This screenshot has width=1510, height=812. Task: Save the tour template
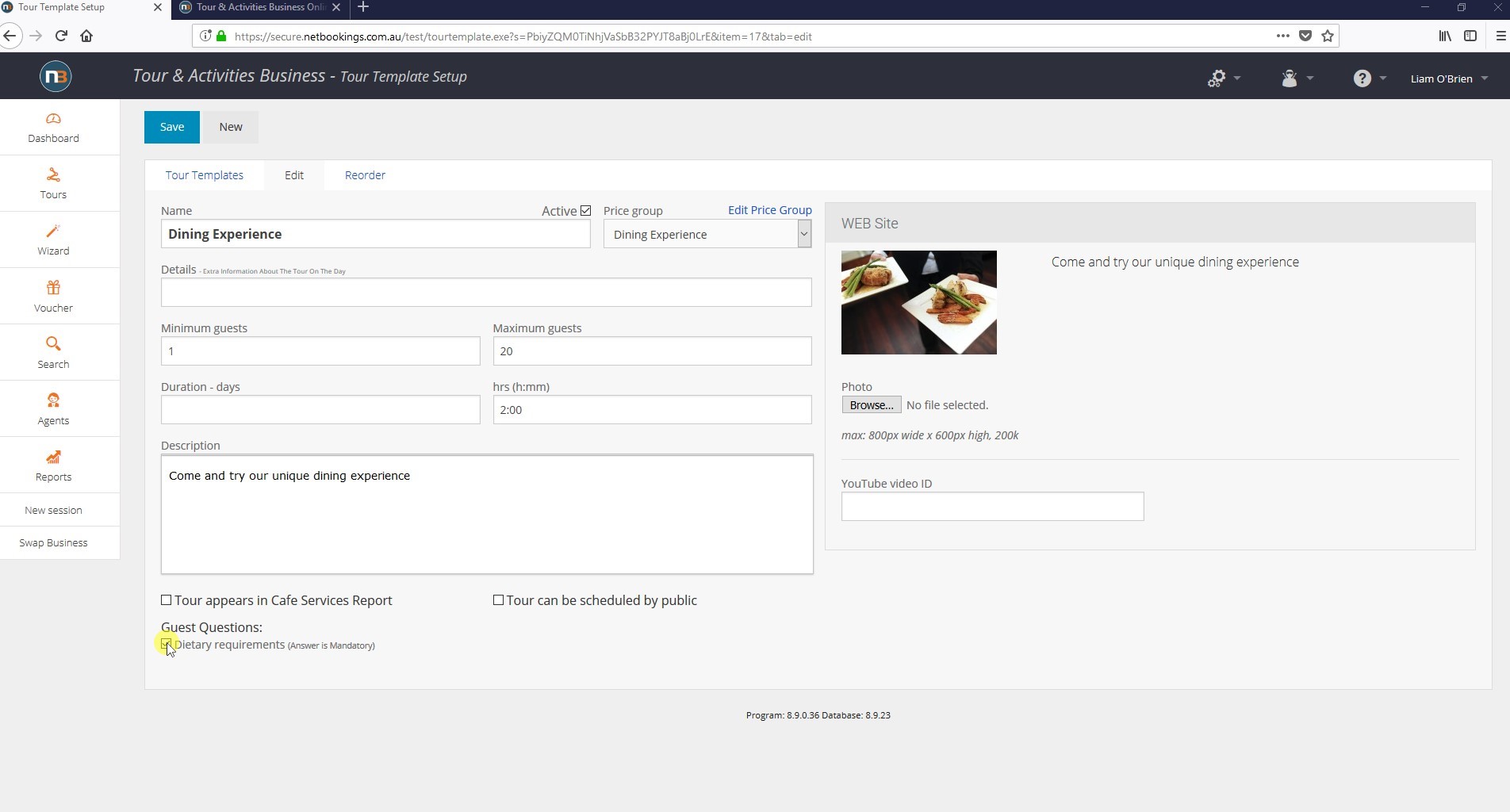[171, 127]
